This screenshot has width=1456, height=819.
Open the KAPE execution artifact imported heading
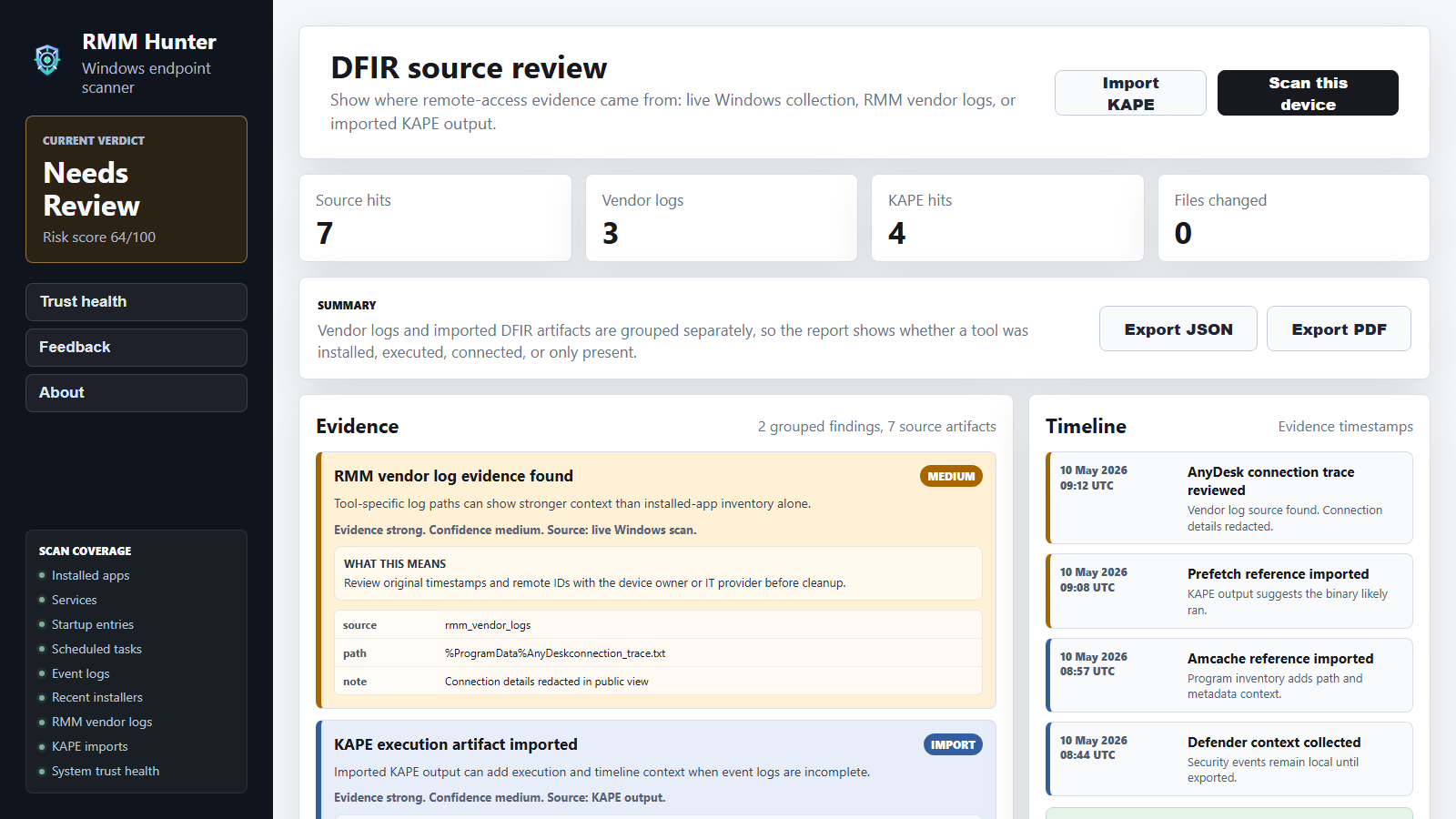coord(455,744)
